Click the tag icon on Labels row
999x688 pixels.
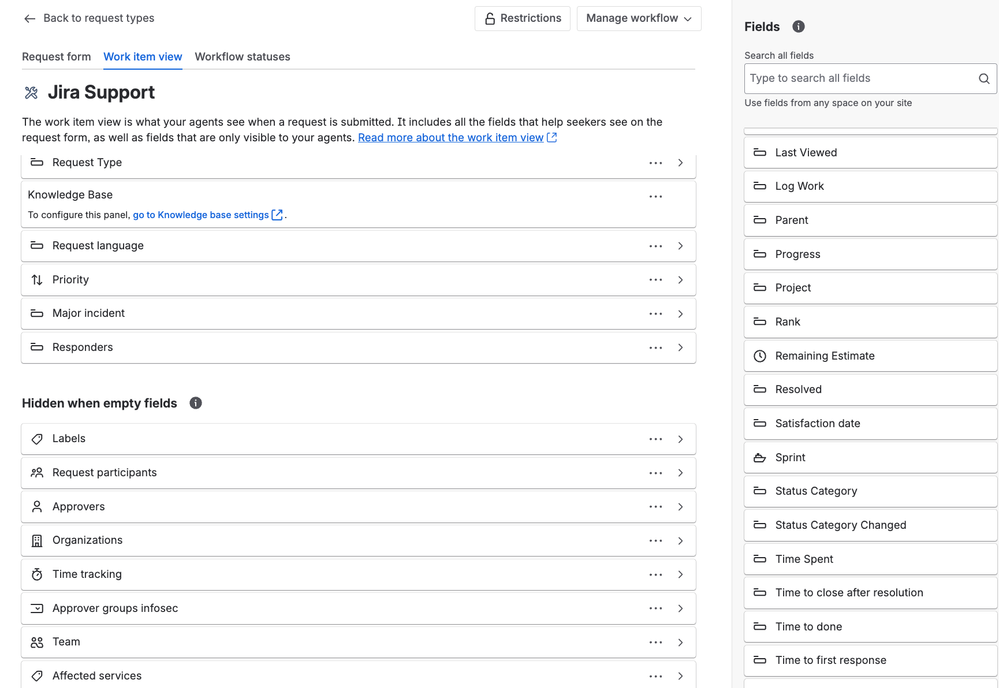[37, 439]
